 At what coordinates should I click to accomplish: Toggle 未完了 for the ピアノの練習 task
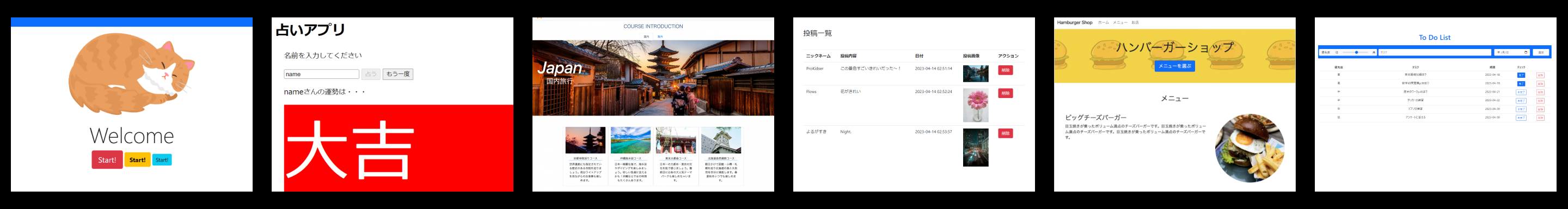pyautogui.click(x=1521, y=110)
